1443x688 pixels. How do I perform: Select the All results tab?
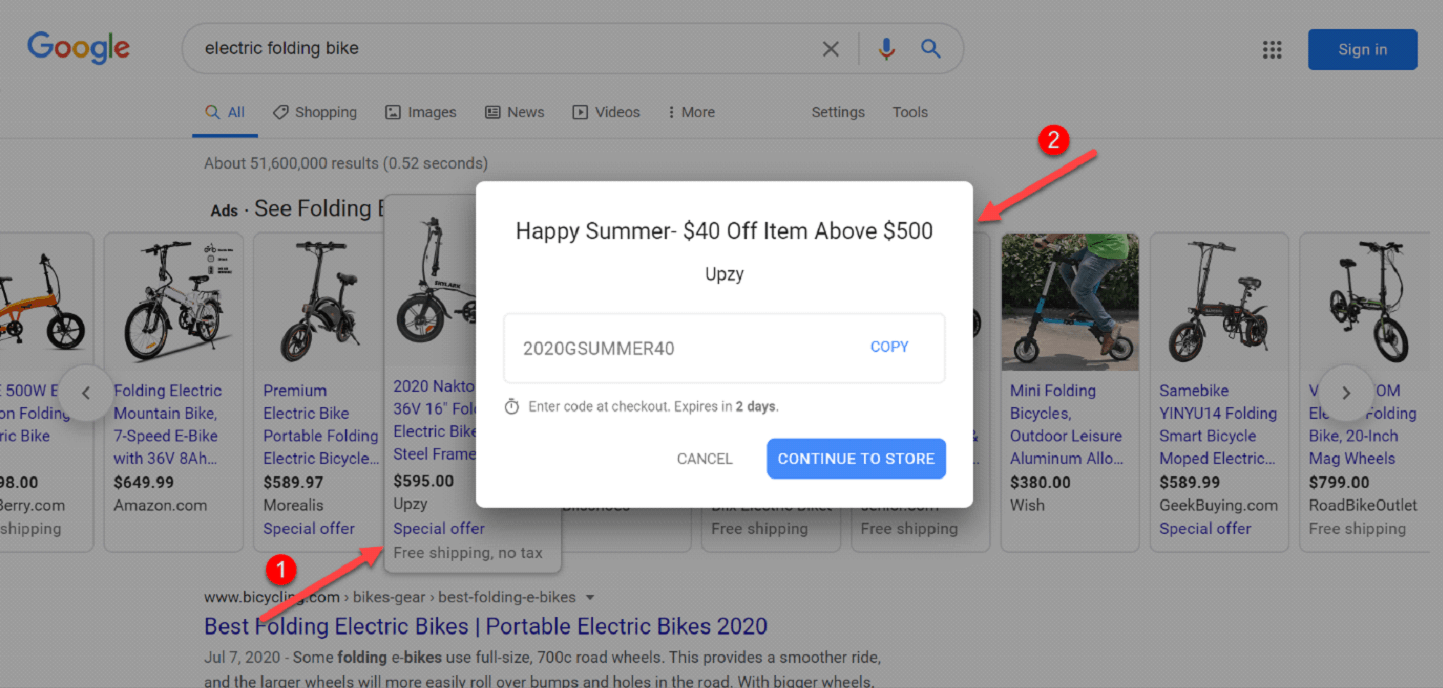pos(225,112)
